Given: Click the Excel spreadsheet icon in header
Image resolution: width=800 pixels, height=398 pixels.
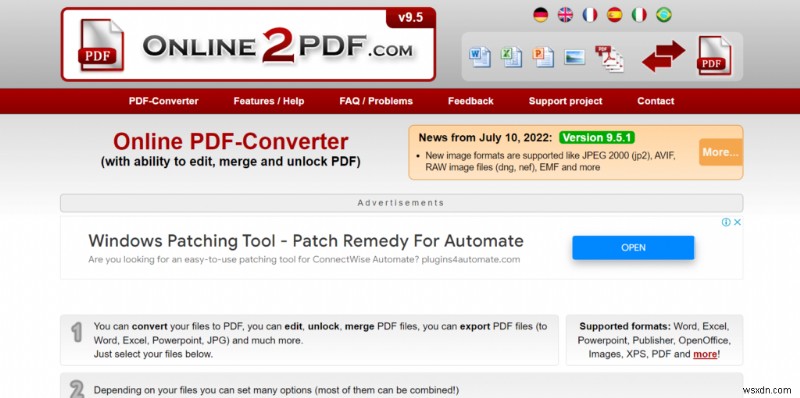Looking at the screenshot, I should coord(511,57).
